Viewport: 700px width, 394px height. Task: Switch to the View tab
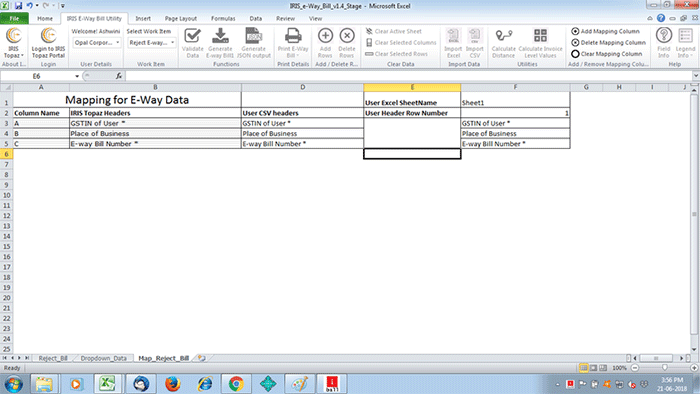pyautogui.click(x=315, y=18)
